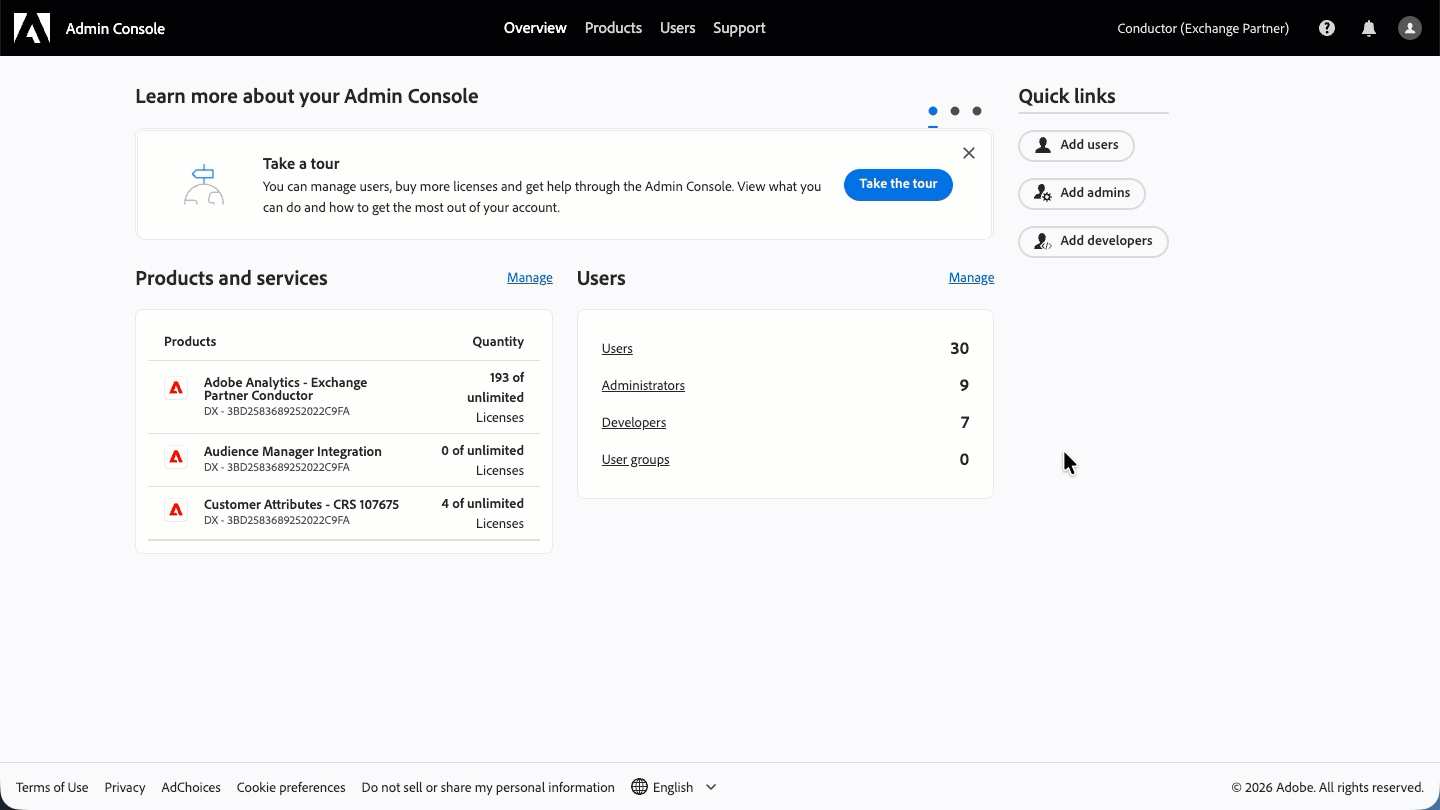Open Manage link for Users section
This screenshot has height=810, width=1440.
coord(971,278)
